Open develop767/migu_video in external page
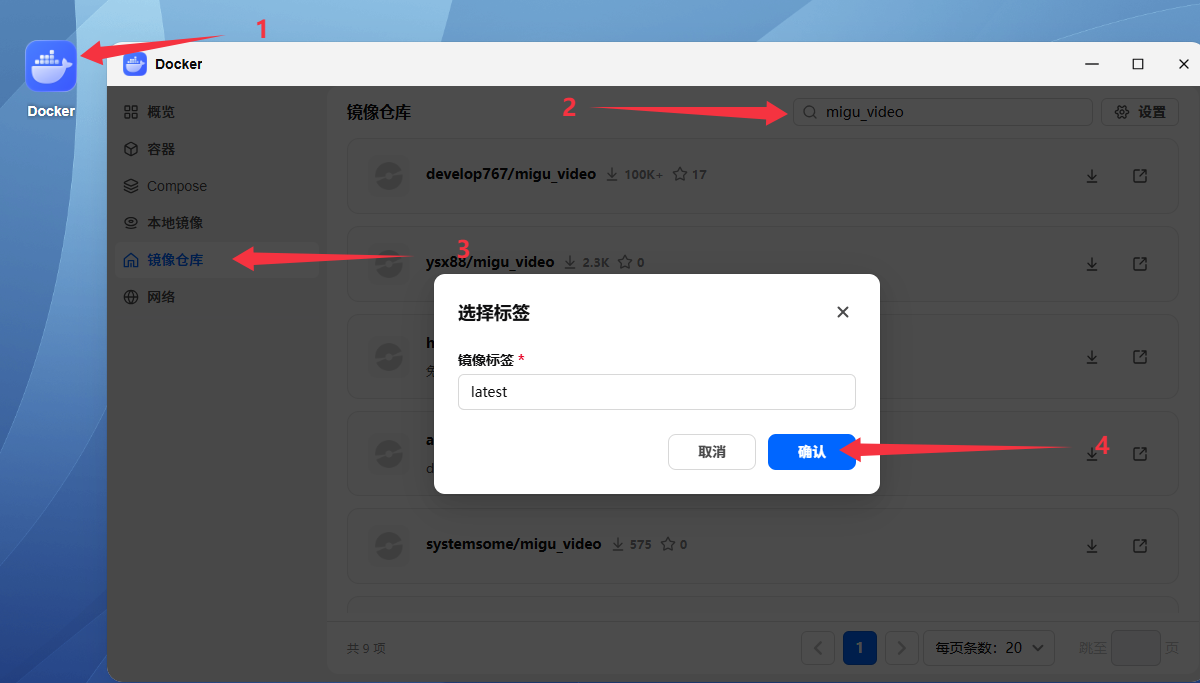 click(x=1140, y=176)
